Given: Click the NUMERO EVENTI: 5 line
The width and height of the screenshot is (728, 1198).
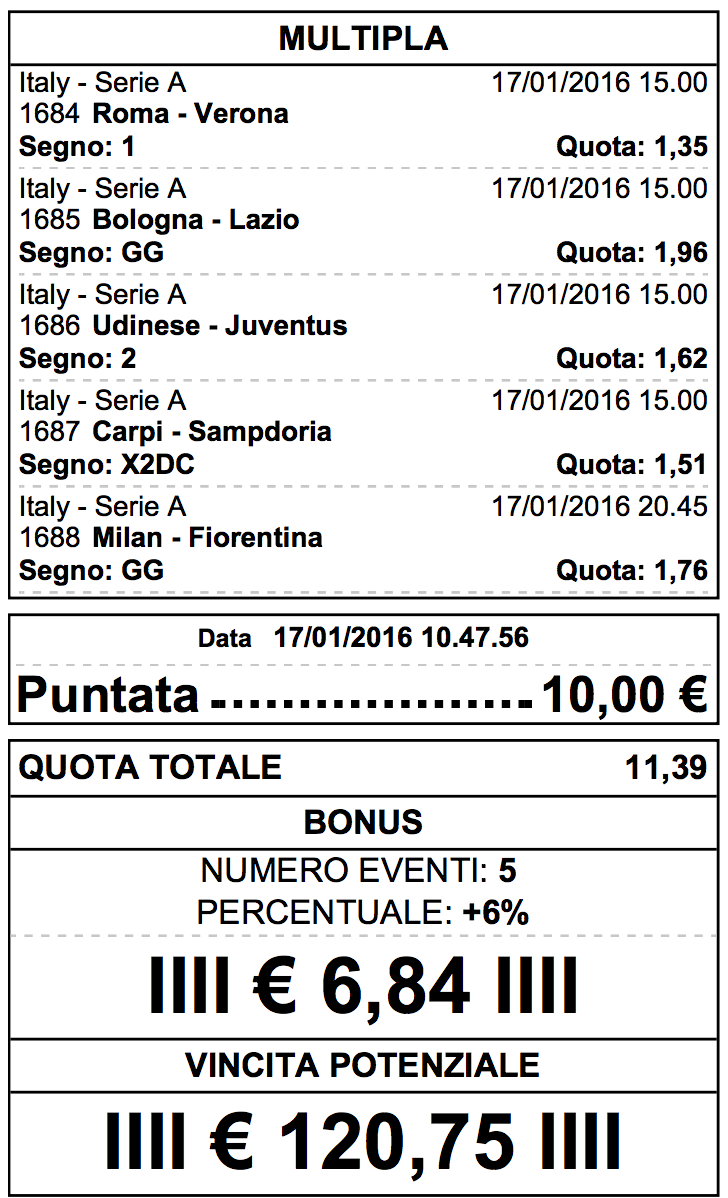Looking at the screenshot, I should 358,871.
